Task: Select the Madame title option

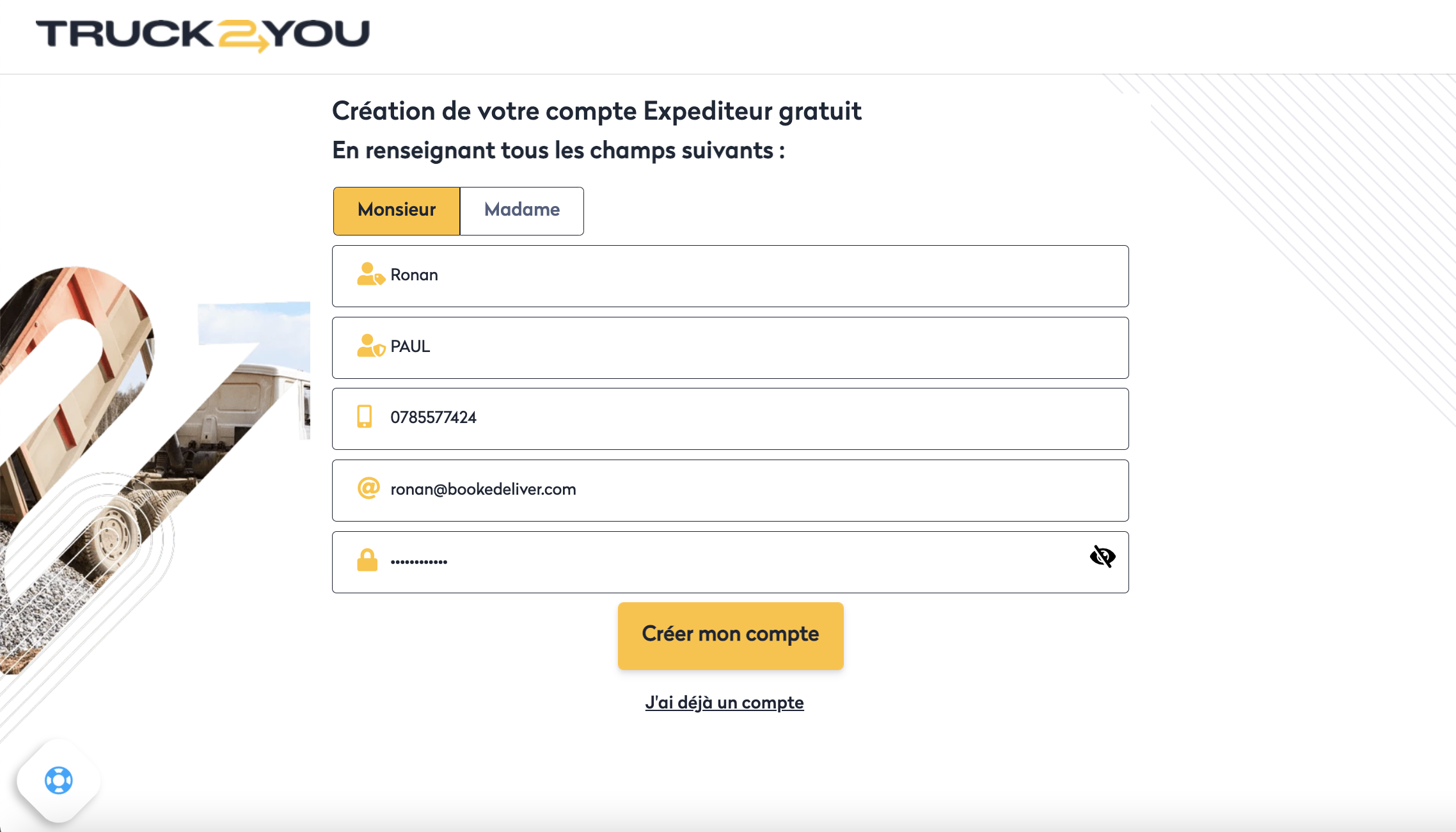Action: (522, 211)
